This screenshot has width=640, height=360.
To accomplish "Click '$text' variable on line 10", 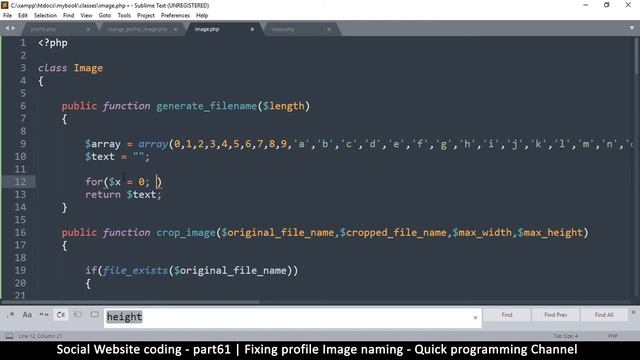I will click(100, 156).
